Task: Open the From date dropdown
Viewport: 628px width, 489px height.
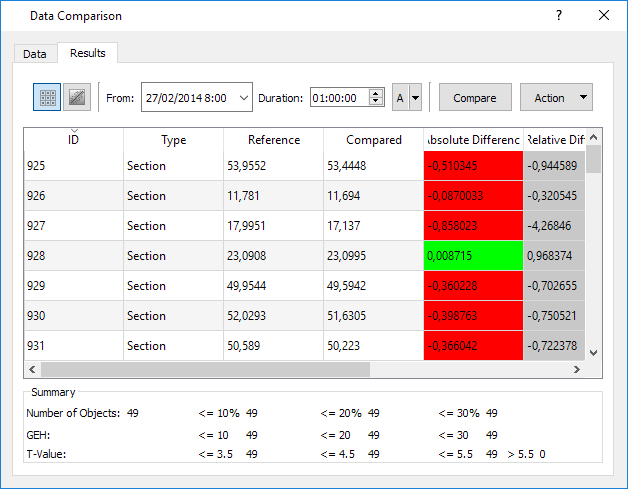Action: click(x=244, y=98)
